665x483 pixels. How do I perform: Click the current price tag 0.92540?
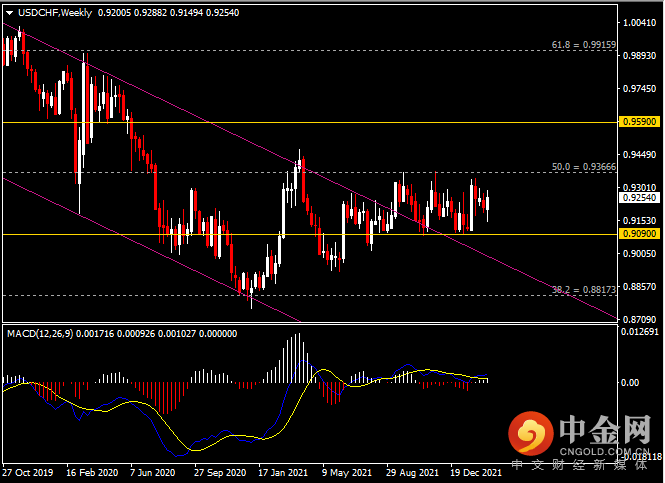point(639,198)
